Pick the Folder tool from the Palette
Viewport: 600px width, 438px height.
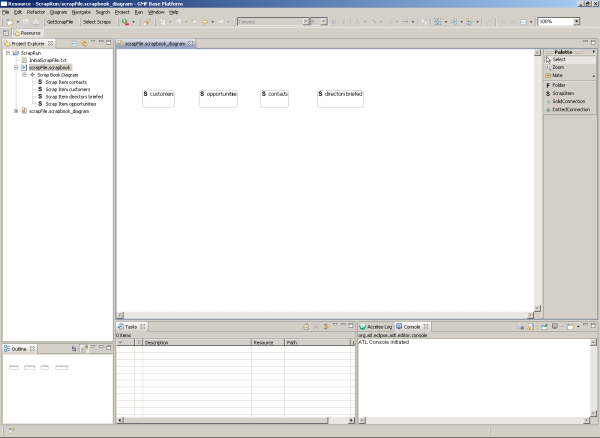pyautogui.click(x=560, y=85)
